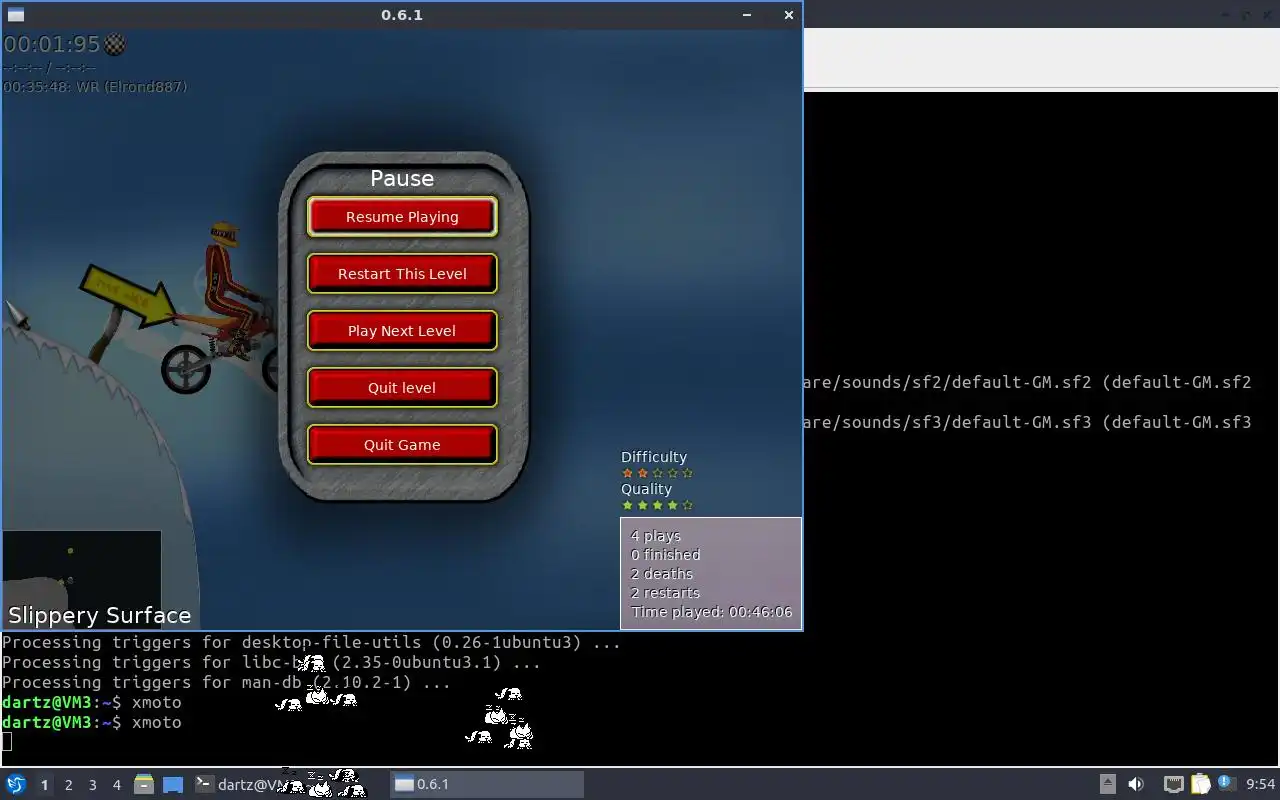Open the volume speaker tray icon
Image resolution: width=1280 pixels, height=800 pixels.
pos(1136,784)
